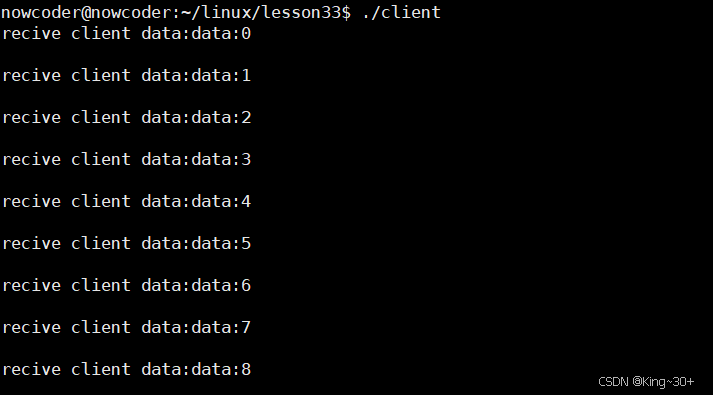Click the word 'client' on the data:4 line

click(101, 201)
